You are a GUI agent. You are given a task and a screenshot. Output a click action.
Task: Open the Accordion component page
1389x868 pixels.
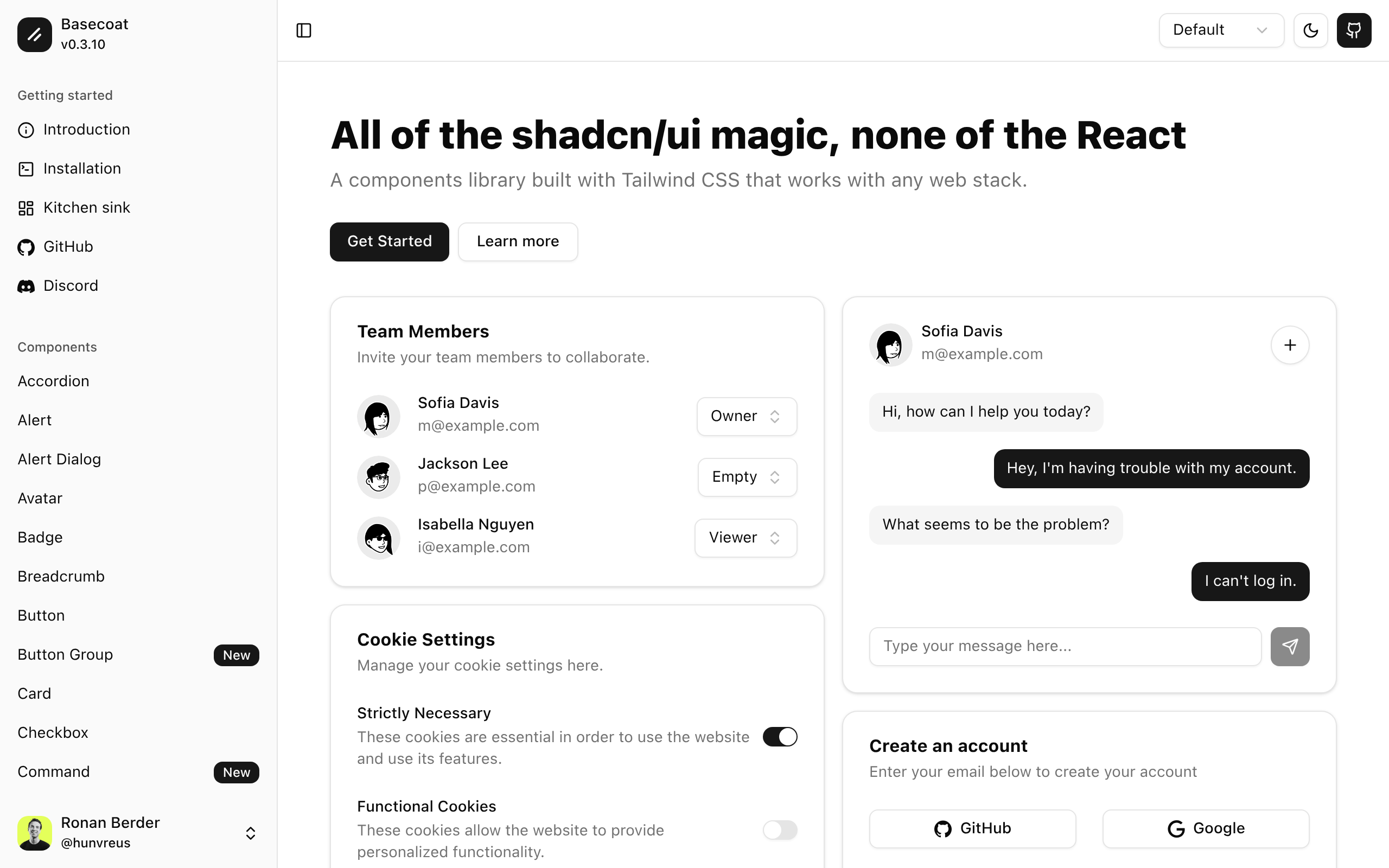coord(53,381)
